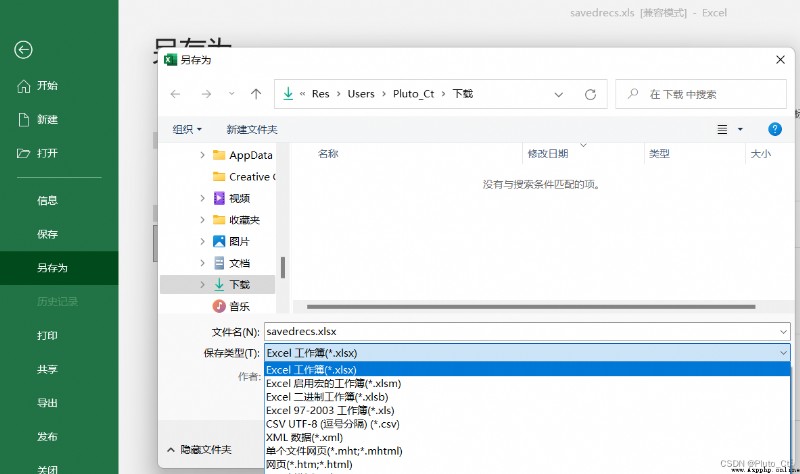
Task: Click the view layout list icon
Action: point(722,130)
